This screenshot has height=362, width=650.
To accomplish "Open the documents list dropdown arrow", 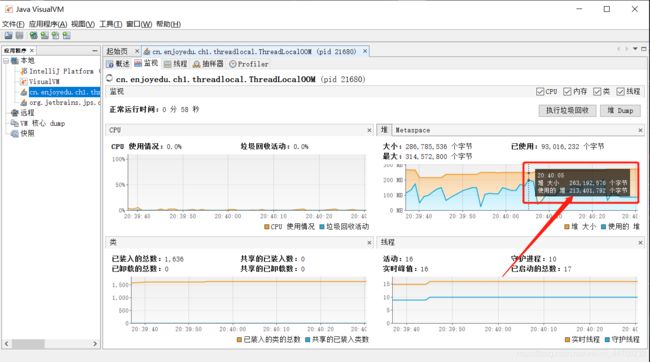I will pyautogui.click(x=635, y=49).
